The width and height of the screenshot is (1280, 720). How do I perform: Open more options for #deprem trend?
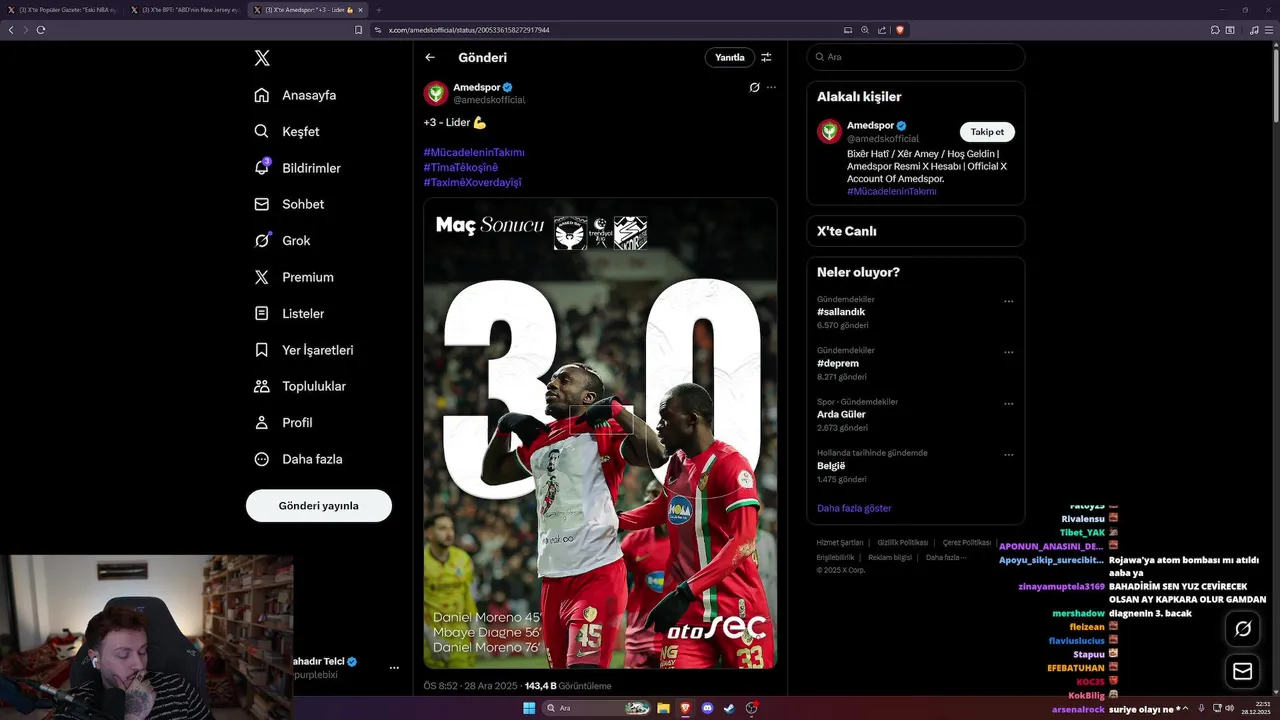coord(1008,352)
